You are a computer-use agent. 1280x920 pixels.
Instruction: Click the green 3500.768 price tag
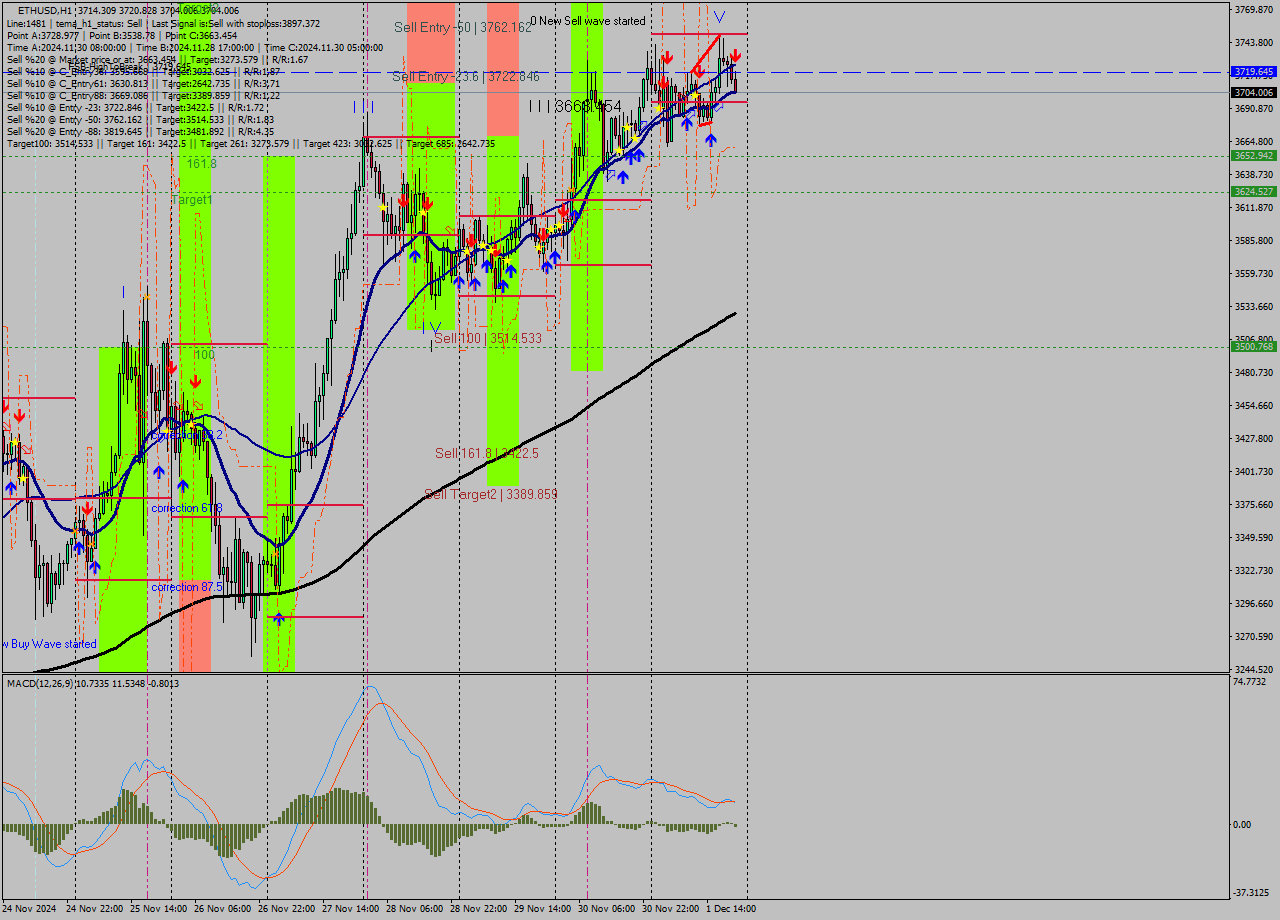(x=1253, y=347)
